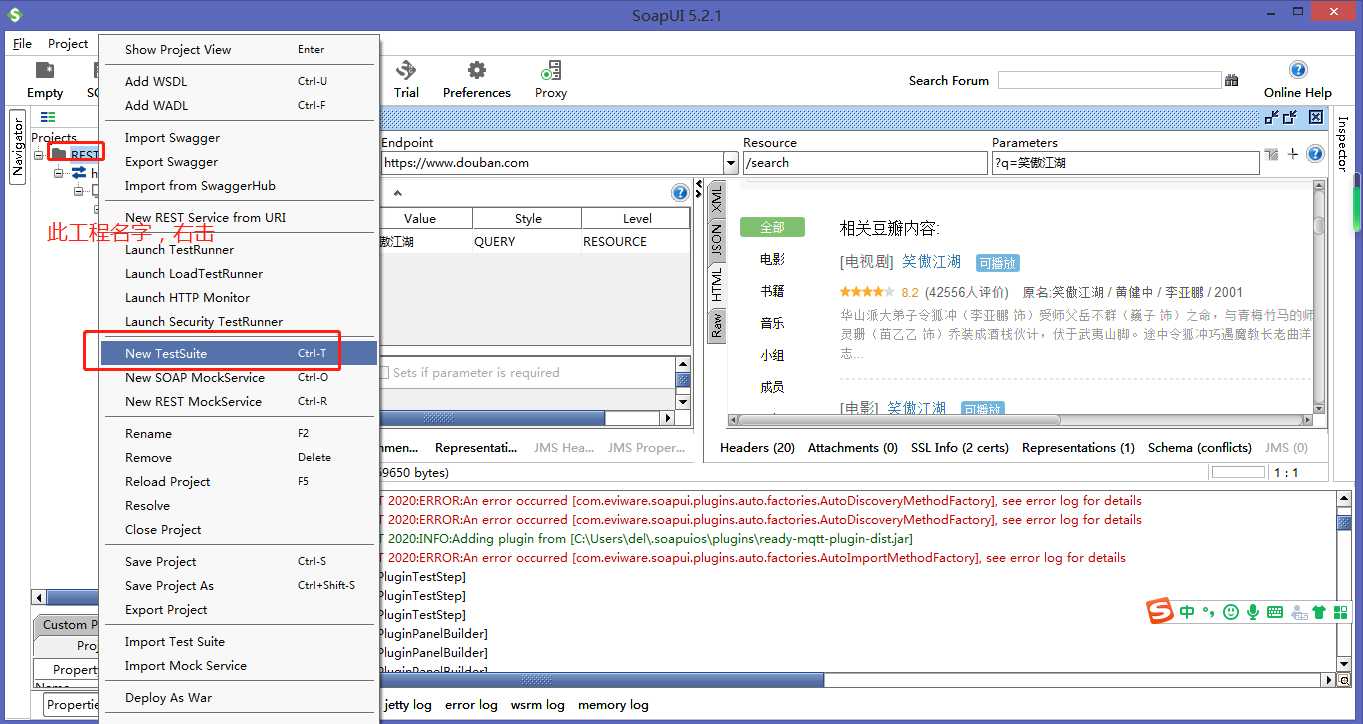
Task: Click the Empty project toolbar icon
Action: pyautogui.click(x=44, y=71)
